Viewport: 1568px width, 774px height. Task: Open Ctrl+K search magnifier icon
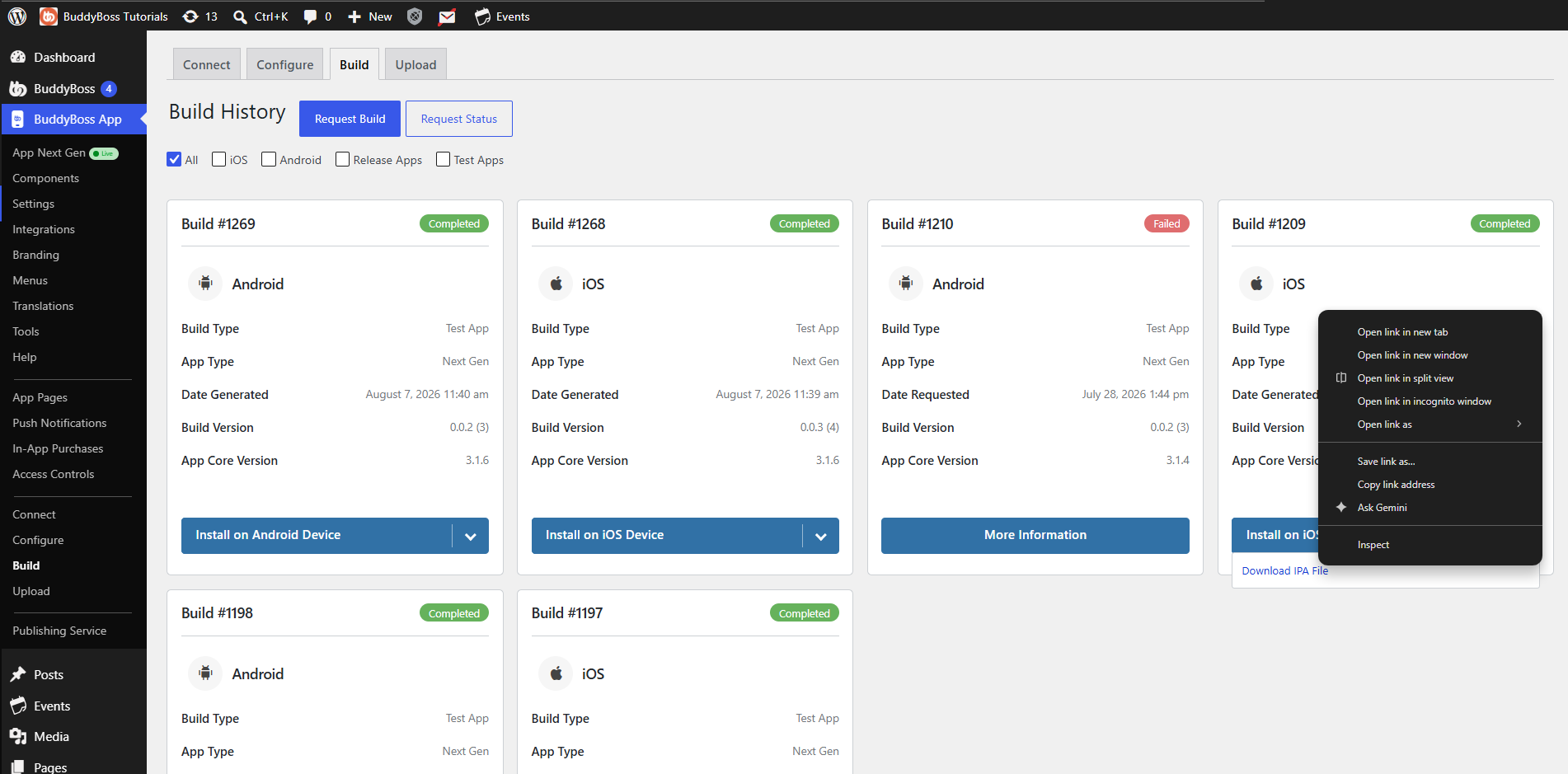pos(240,16)
